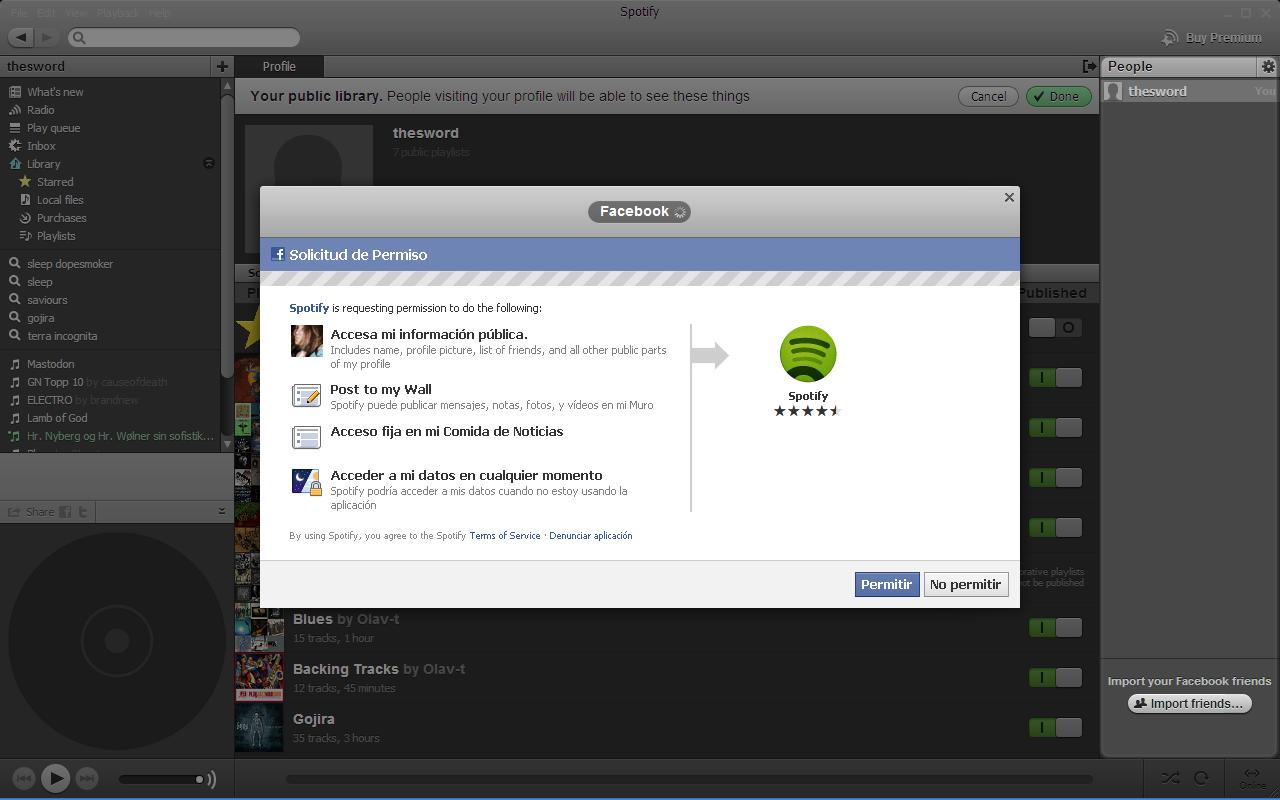Skip to previous track
Viewport: 1280px width, 800px height.
pos(24,778)
